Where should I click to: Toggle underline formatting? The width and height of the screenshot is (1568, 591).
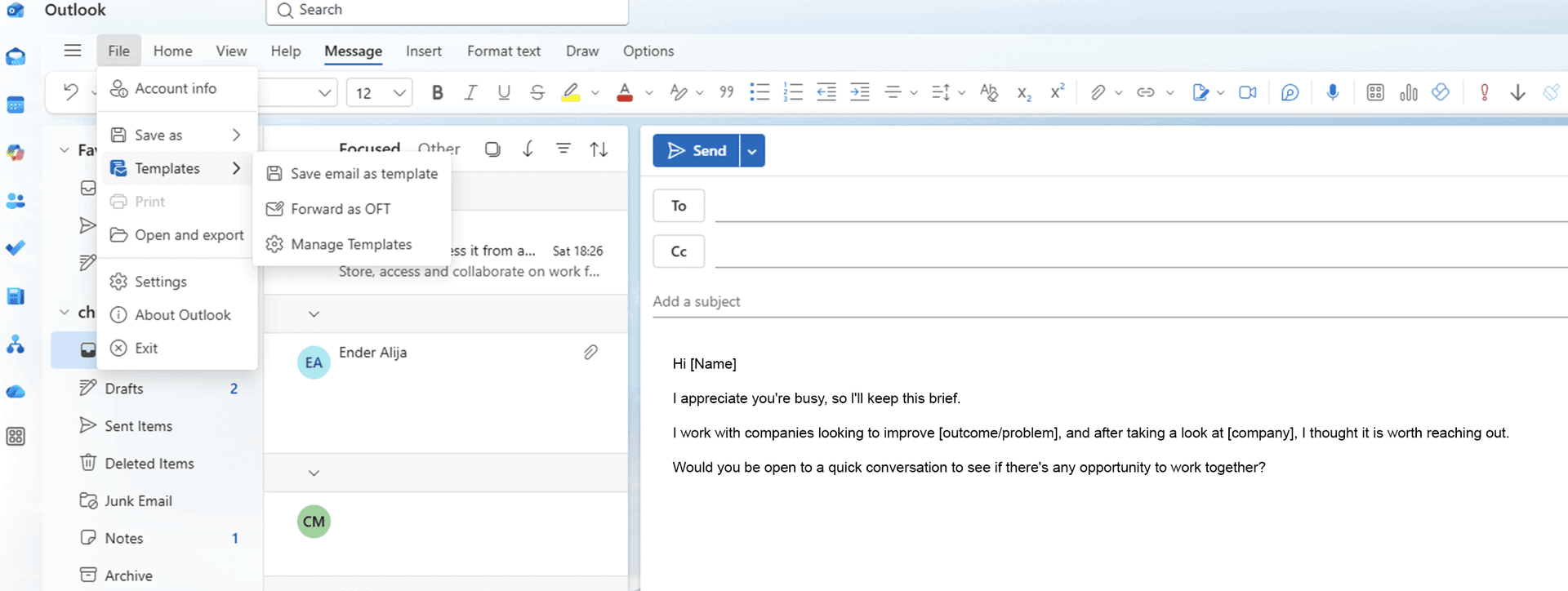point(504,92)
